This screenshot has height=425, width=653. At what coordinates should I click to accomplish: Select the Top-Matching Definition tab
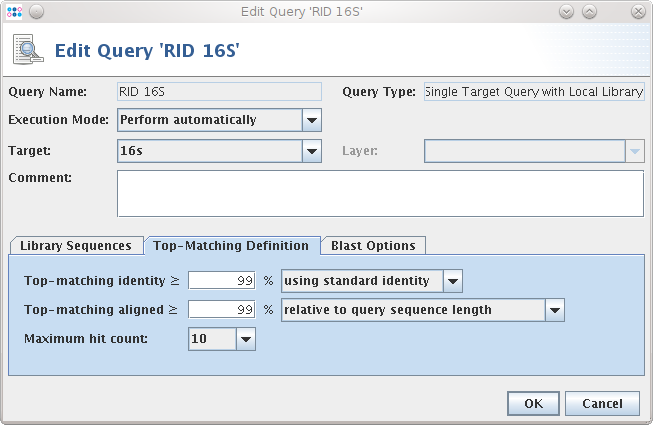232,246
